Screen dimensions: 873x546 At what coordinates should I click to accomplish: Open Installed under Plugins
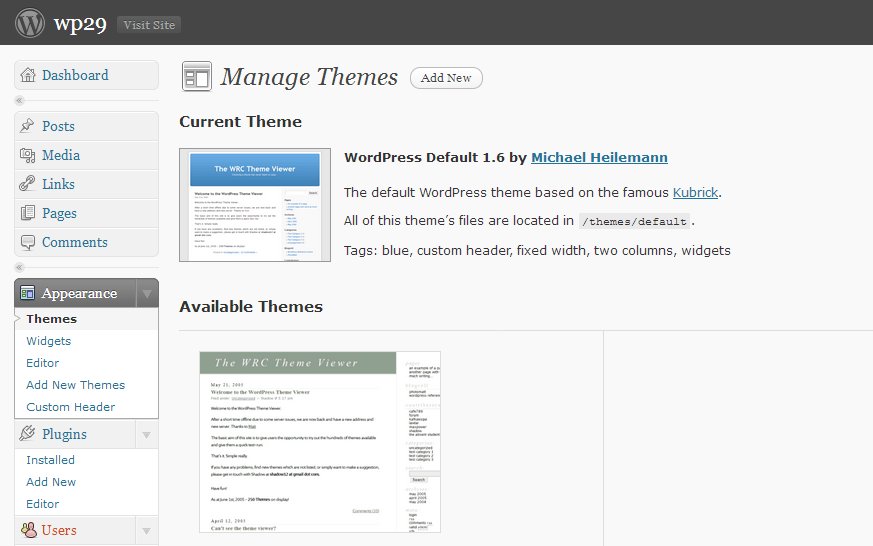tap(50, 460)
